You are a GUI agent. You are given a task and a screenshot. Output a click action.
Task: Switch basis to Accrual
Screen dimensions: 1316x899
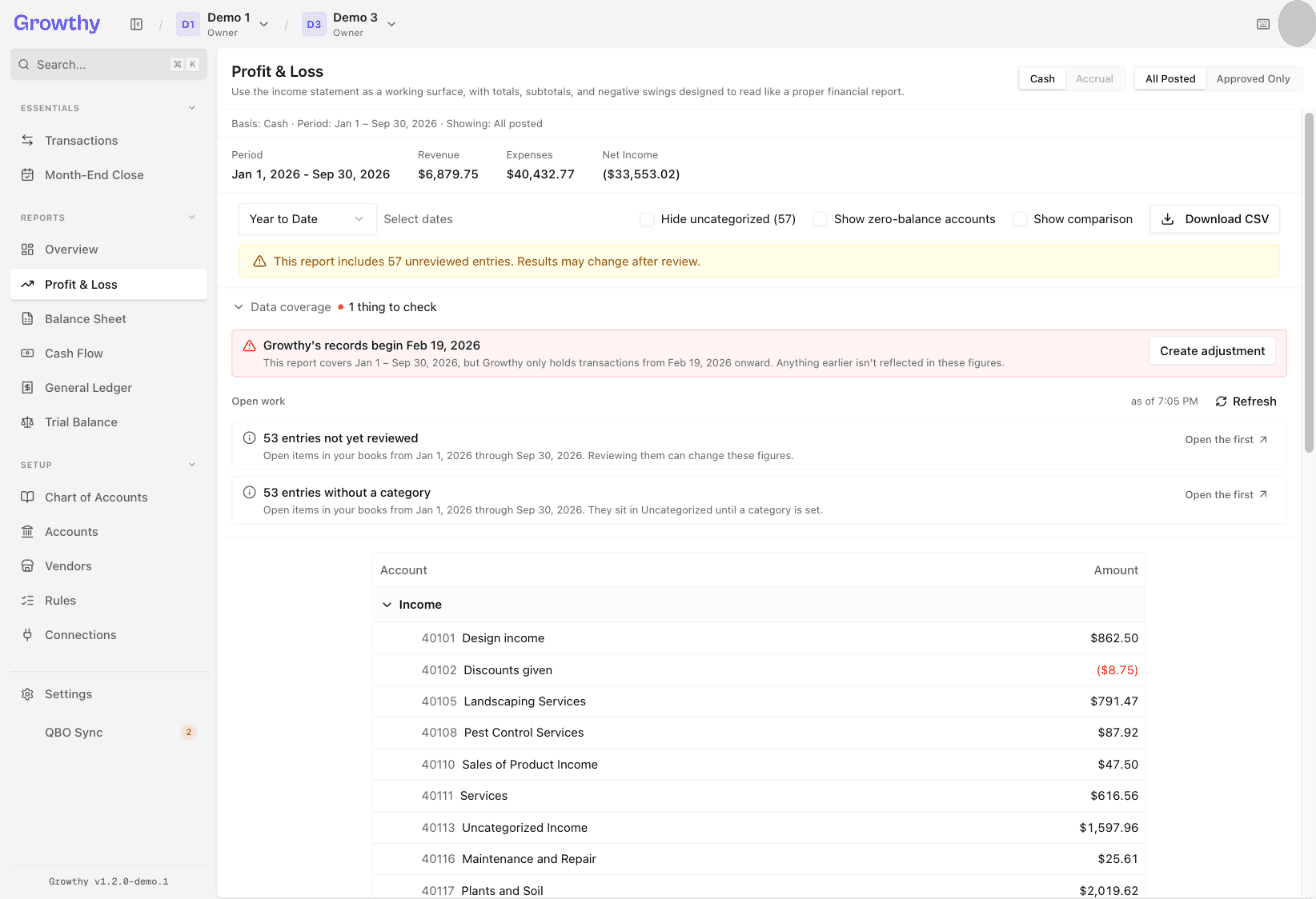(1094, 78)
